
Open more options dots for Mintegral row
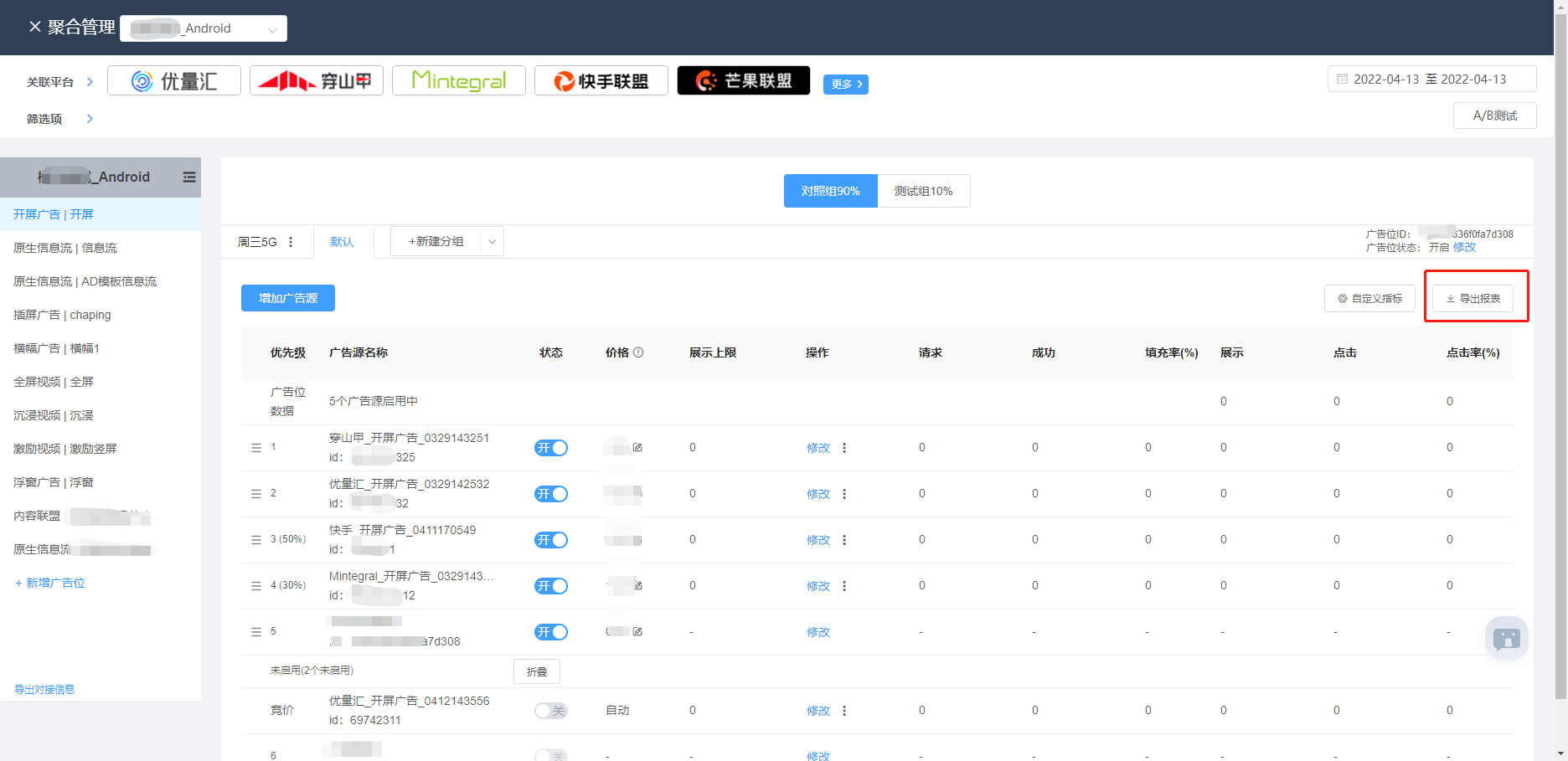[844, 586]
